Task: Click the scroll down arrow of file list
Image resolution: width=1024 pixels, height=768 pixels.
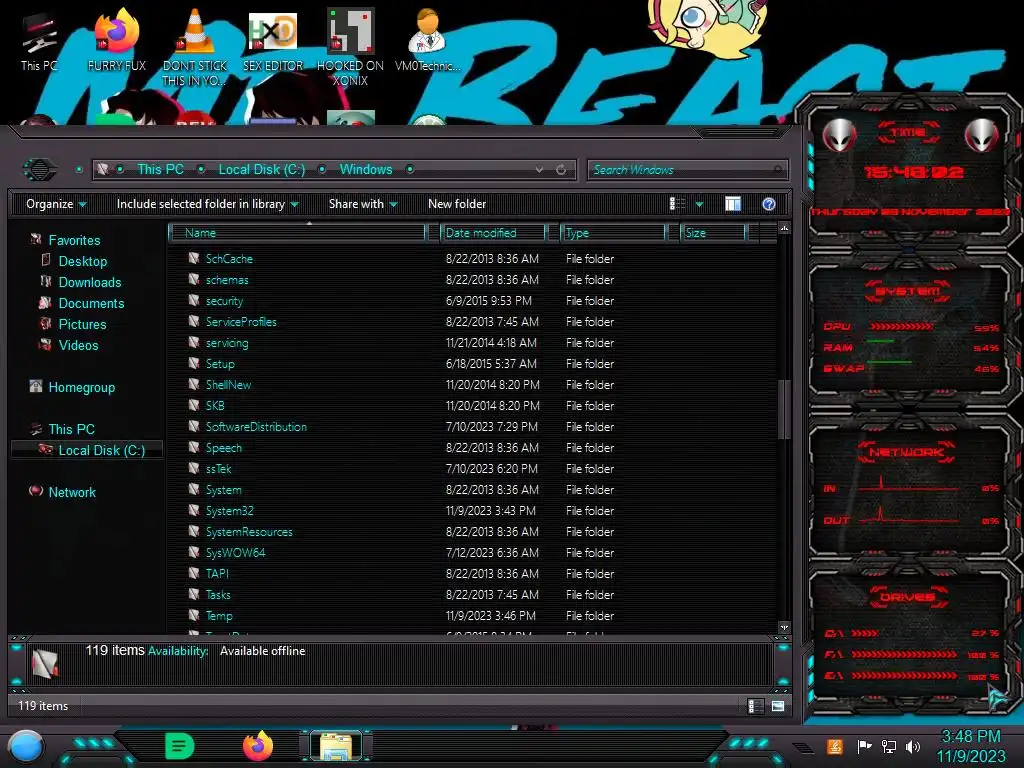Action: point(784,628)
